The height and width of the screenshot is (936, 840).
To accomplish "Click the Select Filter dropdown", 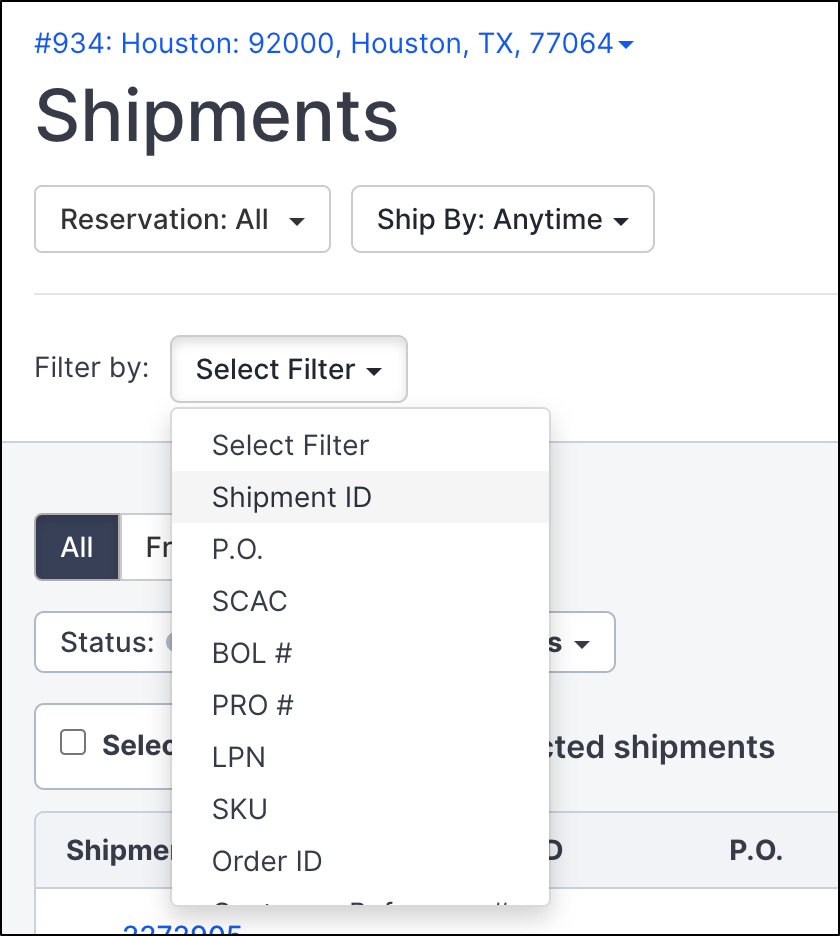I will (x=288, y=369).
